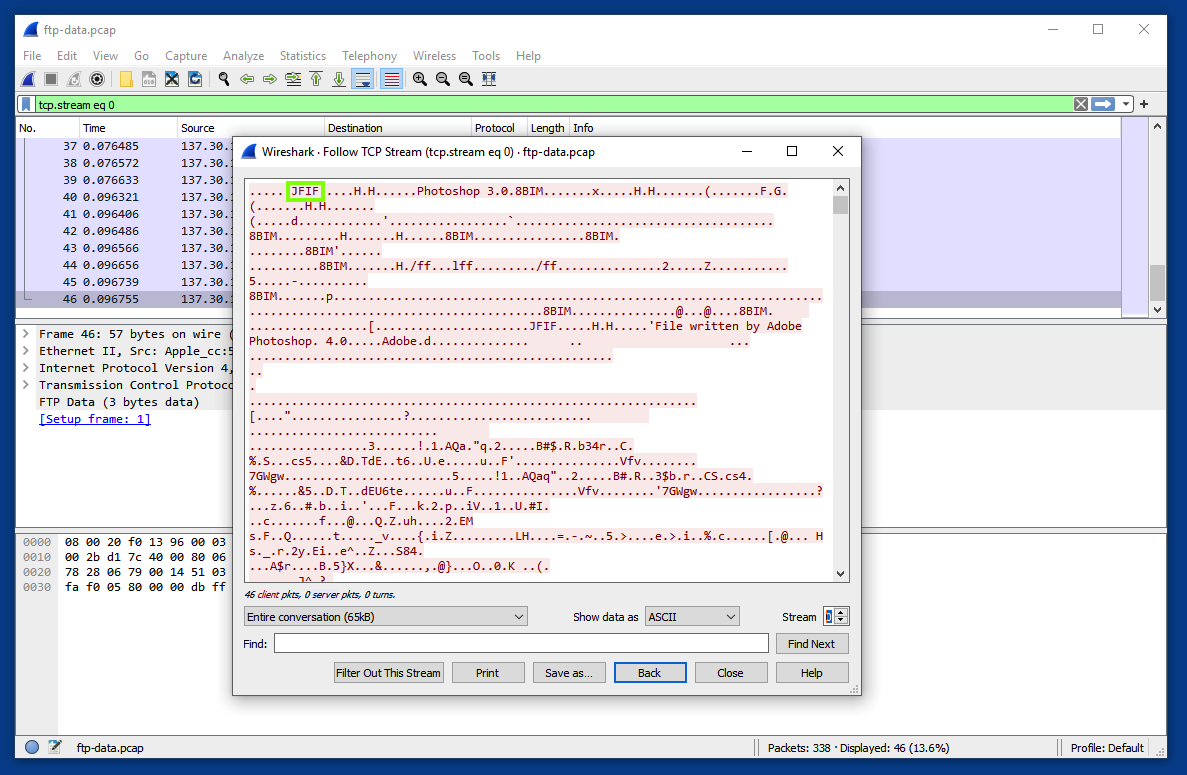The height and width of the screenshot is (775, 1187).
Task: Select packet 37 row in packet list
Action: [x=568, y=146]
